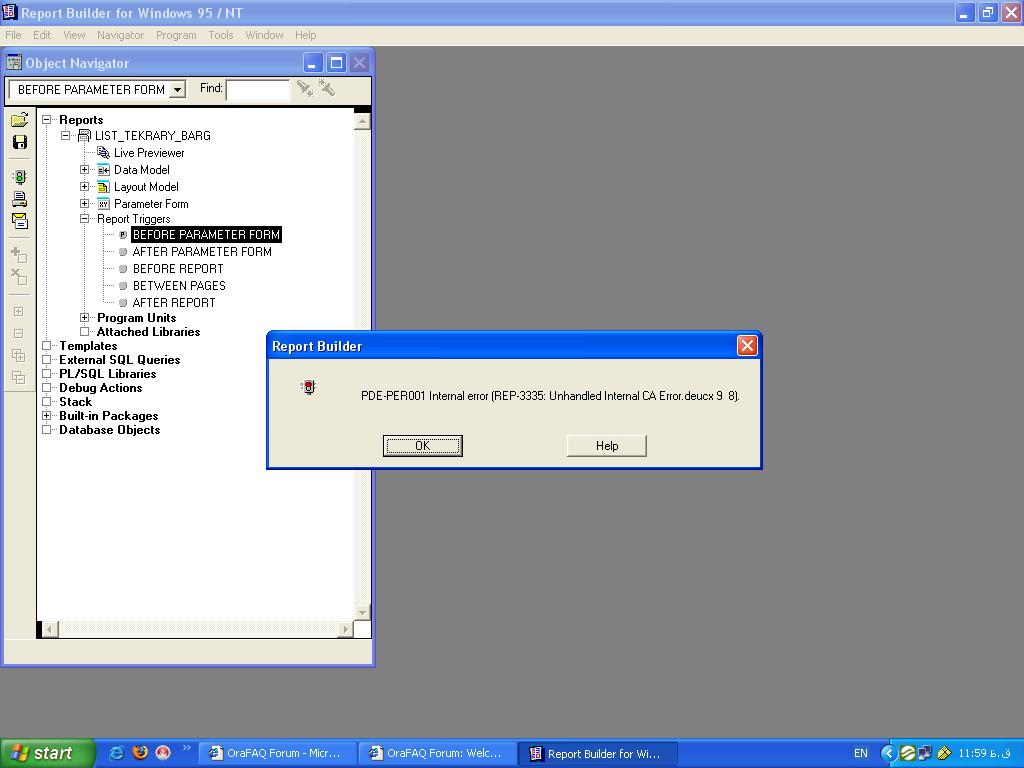The width and height of the screenshot is (1024, 768).
Task: Switch to OraFAQ Forum: Welc... taskbar window
Action: (438, 753)
